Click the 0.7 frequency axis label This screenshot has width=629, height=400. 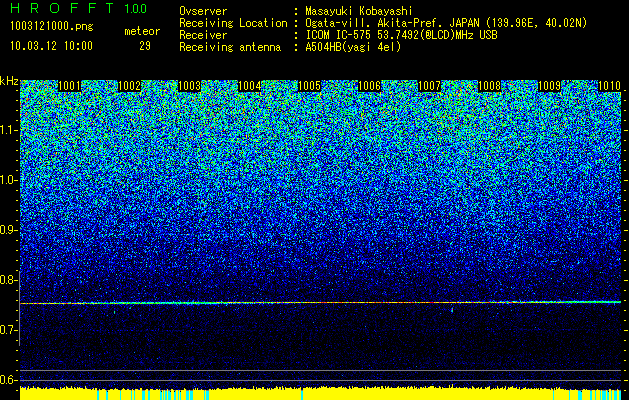[x=8, y=330]
